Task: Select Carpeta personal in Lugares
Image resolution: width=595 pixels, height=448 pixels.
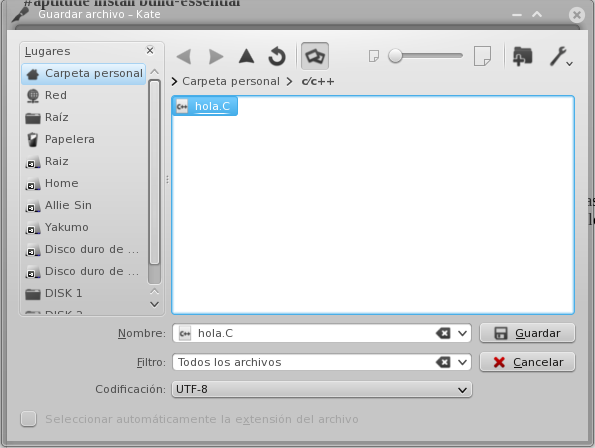Action: pyautogui.click(x=84, y=74)
